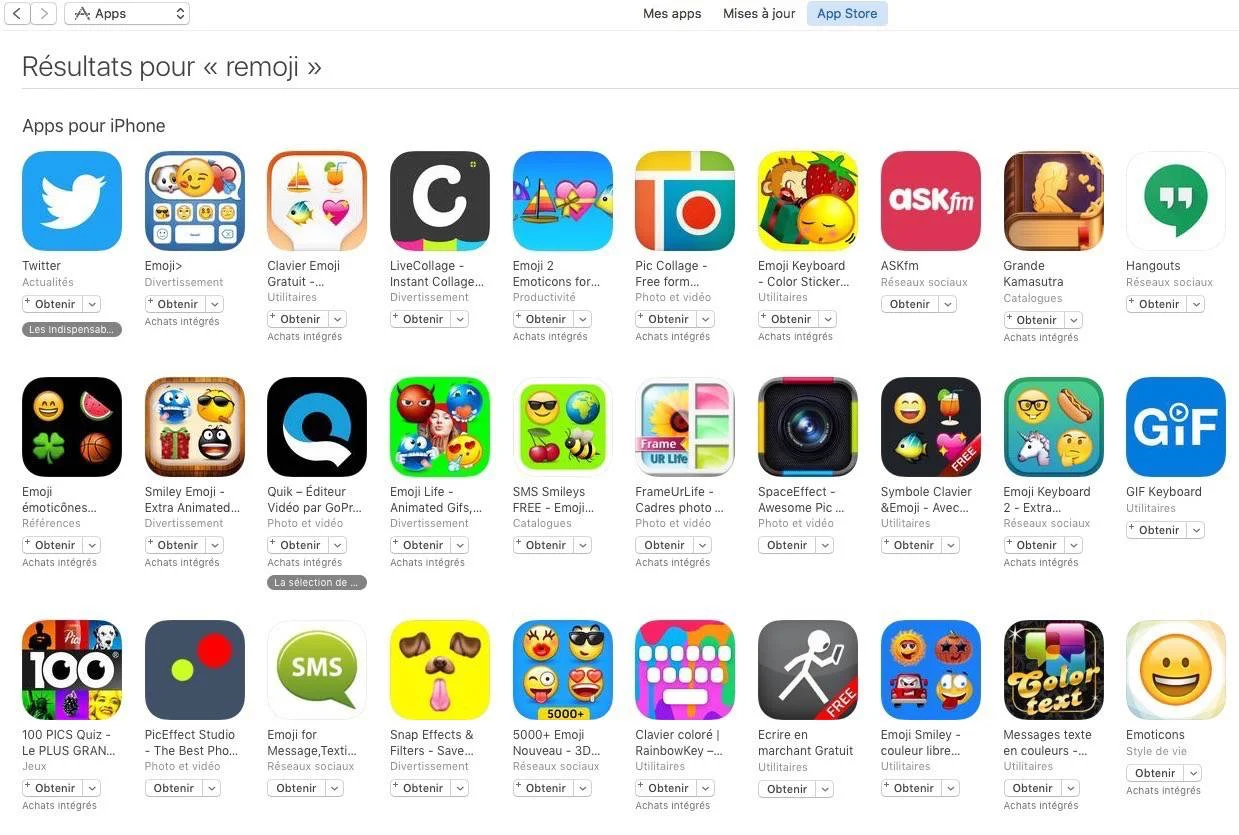The image size is (1239, 835).
Task: Open the GIF Keyboard app icon
Action: 1176,427
